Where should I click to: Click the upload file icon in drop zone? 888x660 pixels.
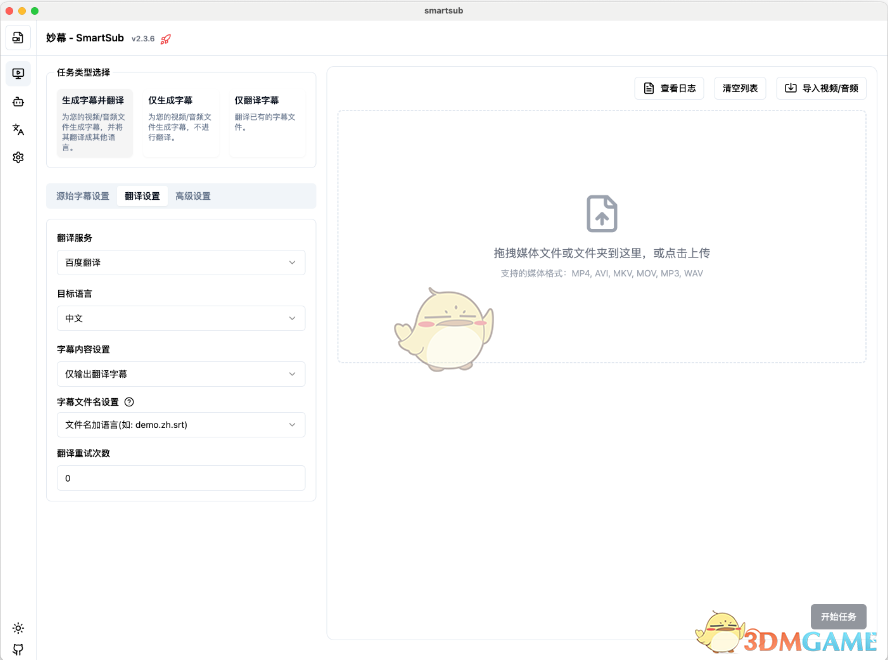coord(601,214)
